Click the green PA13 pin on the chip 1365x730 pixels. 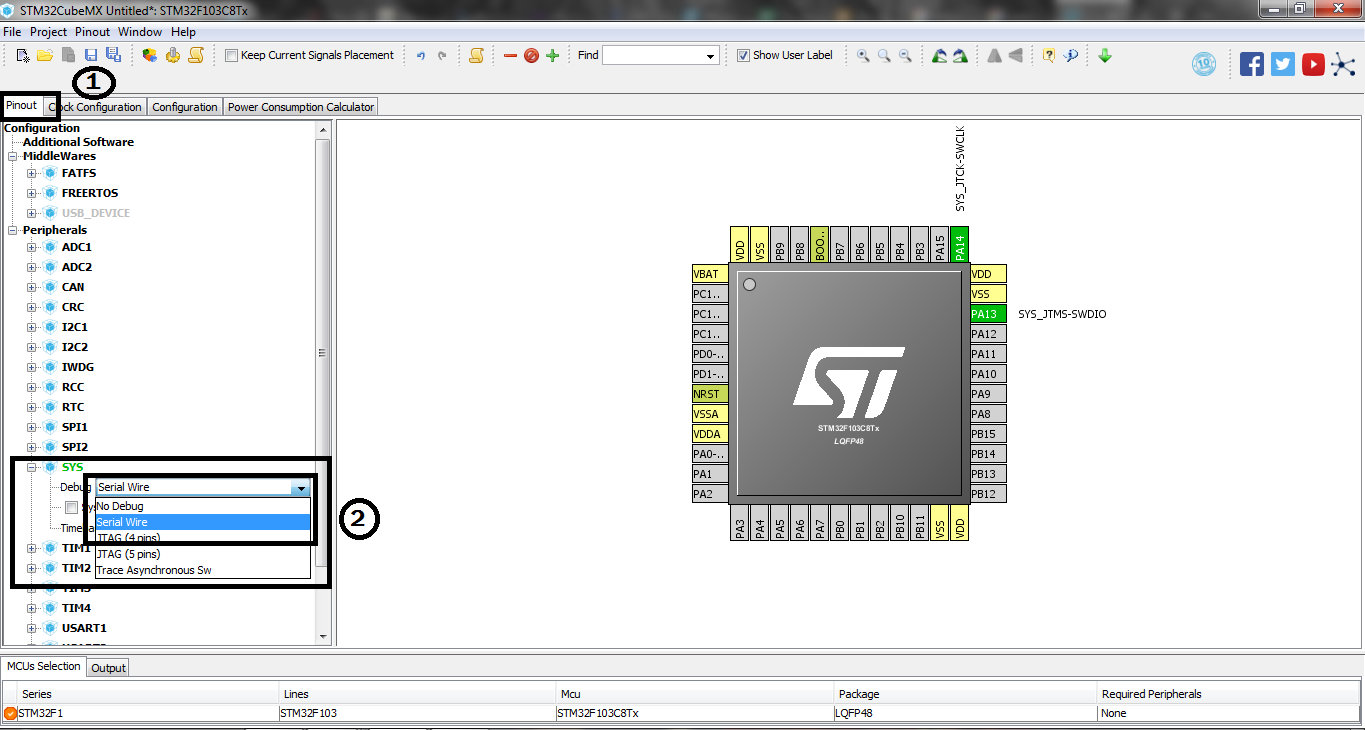click(x=987, y=313)
